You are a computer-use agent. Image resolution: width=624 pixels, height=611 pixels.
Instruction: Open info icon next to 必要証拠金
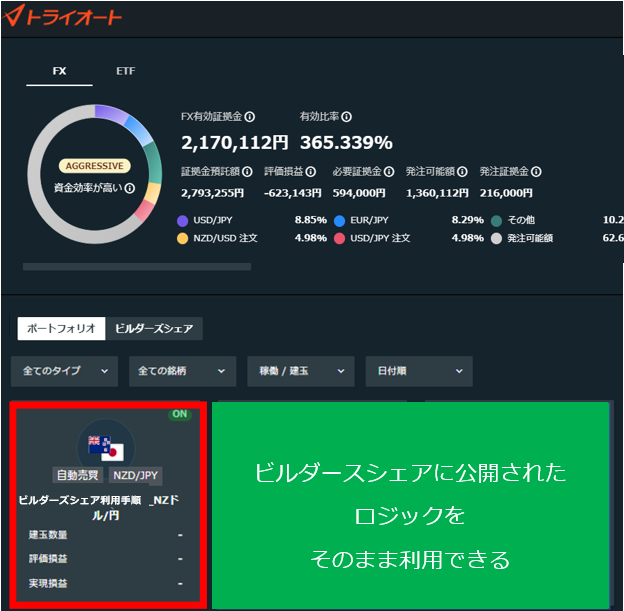(389, 172)
